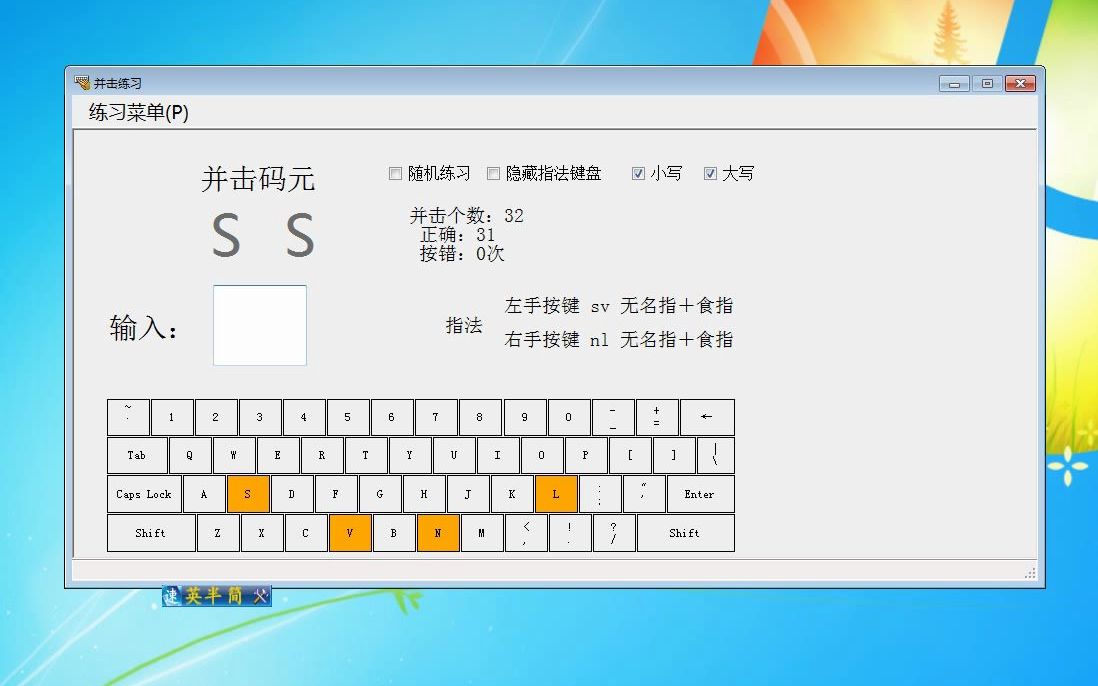
Task: Enable 随机练习 random practice mode
Action: (x=396, y=173)
